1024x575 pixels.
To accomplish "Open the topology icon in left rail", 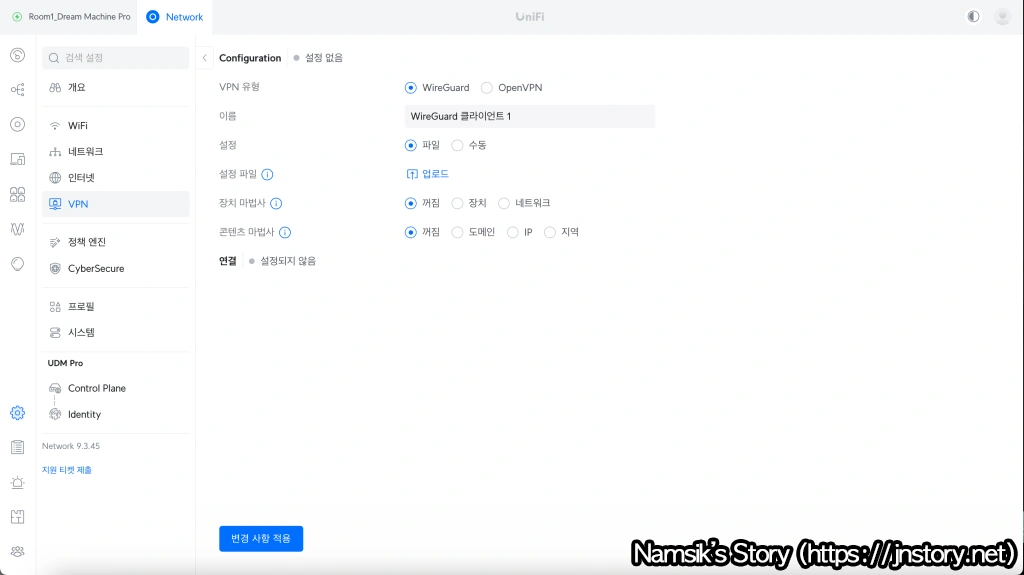I will [17, 90].
